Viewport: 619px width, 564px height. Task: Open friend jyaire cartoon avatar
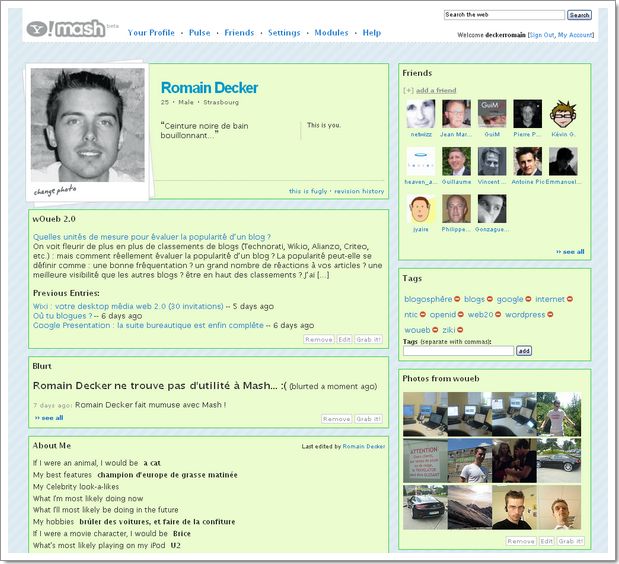coord(421,209)
